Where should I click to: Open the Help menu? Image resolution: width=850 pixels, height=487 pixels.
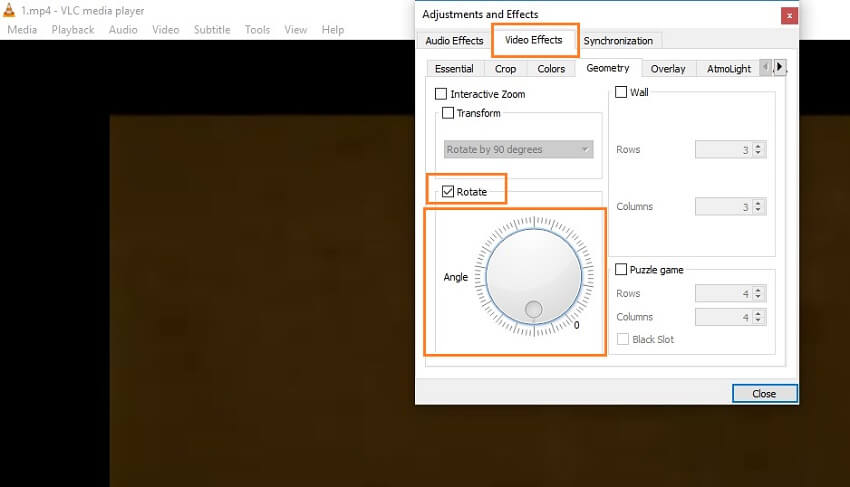point(332,30)
